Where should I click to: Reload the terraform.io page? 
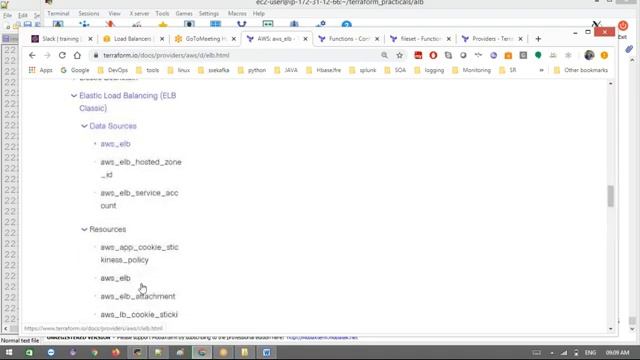(62, 55)
